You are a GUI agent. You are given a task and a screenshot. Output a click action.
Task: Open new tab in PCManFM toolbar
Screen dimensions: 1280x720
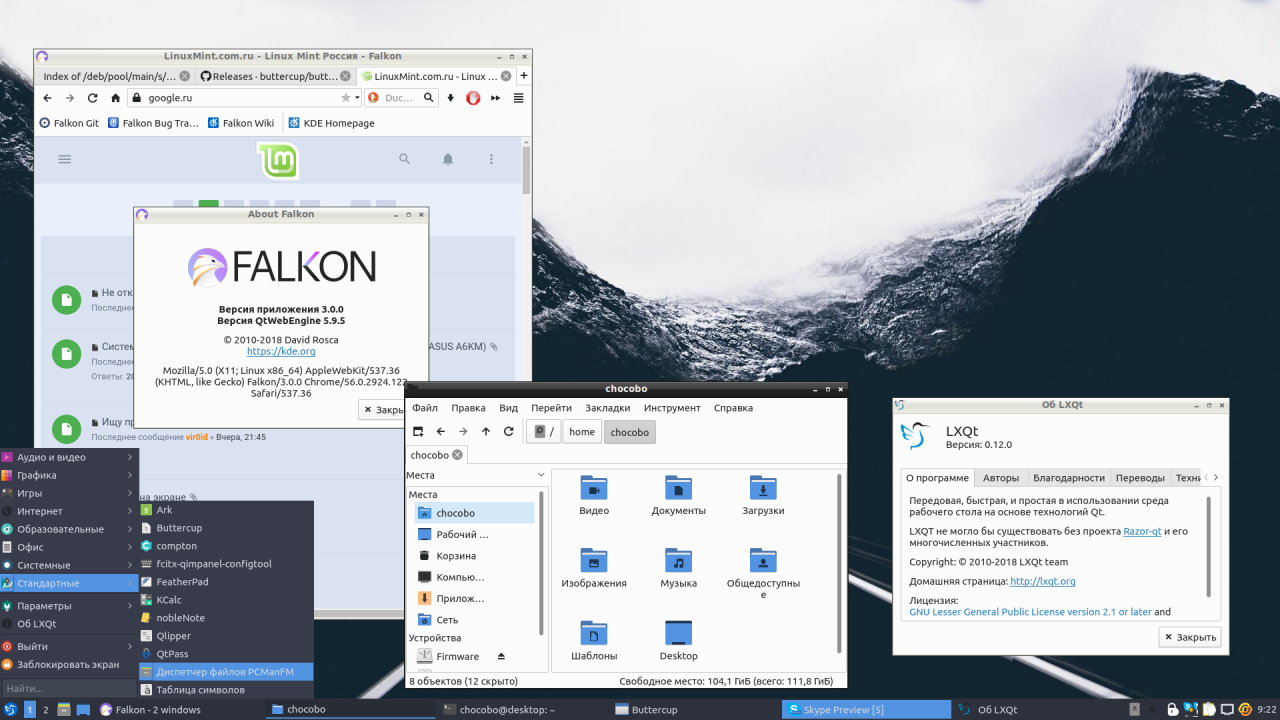418,432
